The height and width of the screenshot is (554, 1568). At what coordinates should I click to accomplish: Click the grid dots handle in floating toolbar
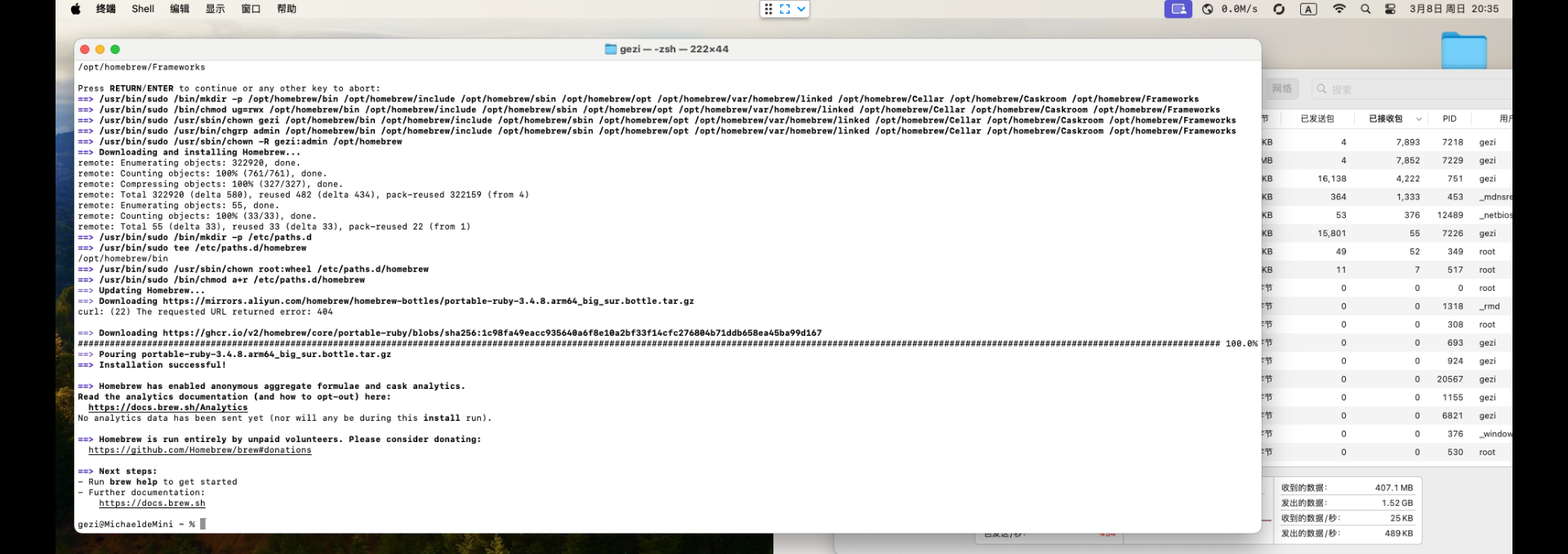point(768,9)
